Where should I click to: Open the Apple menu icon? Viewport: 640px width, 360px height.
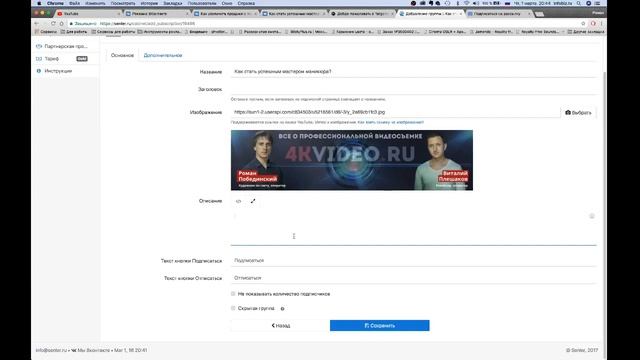pos(39,3)
